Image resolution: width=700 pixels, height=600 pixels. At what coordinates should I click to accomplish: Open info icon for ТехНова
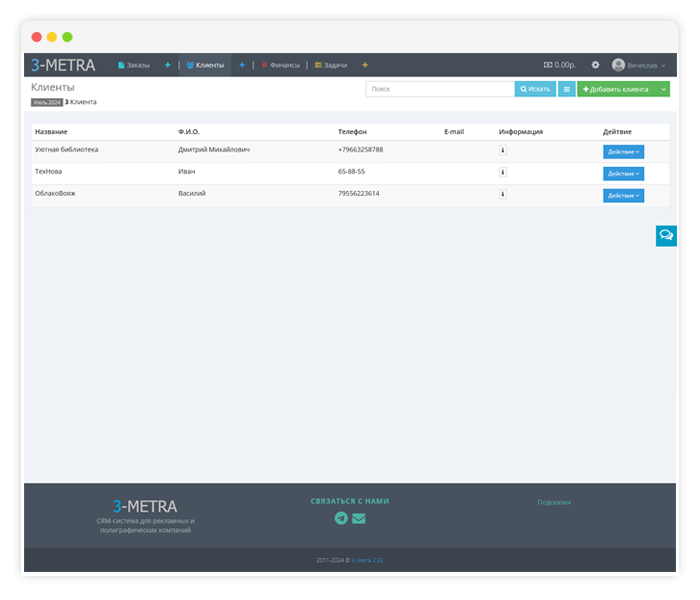tap(503, 172)
